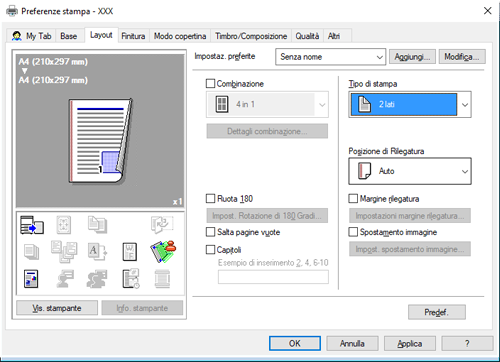Click the greyed group of users icon
Viewport: 500px width, 362px height.
pos(97,279)
